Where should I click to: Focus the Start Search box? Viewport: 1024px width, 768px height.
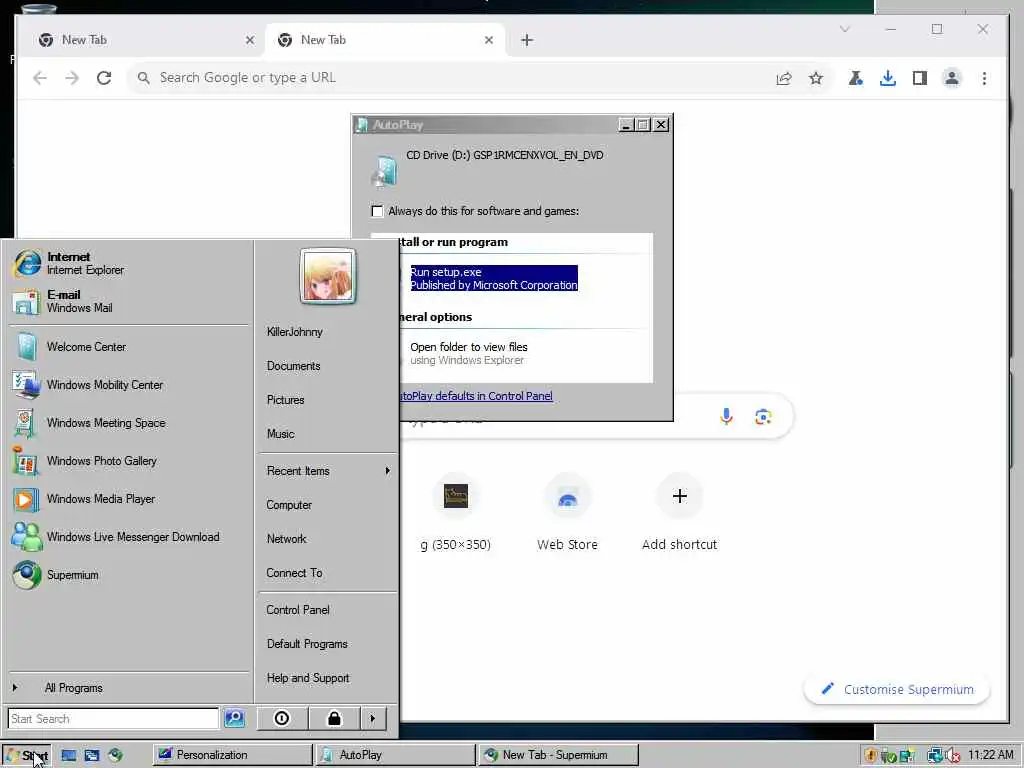click(114, 718)
